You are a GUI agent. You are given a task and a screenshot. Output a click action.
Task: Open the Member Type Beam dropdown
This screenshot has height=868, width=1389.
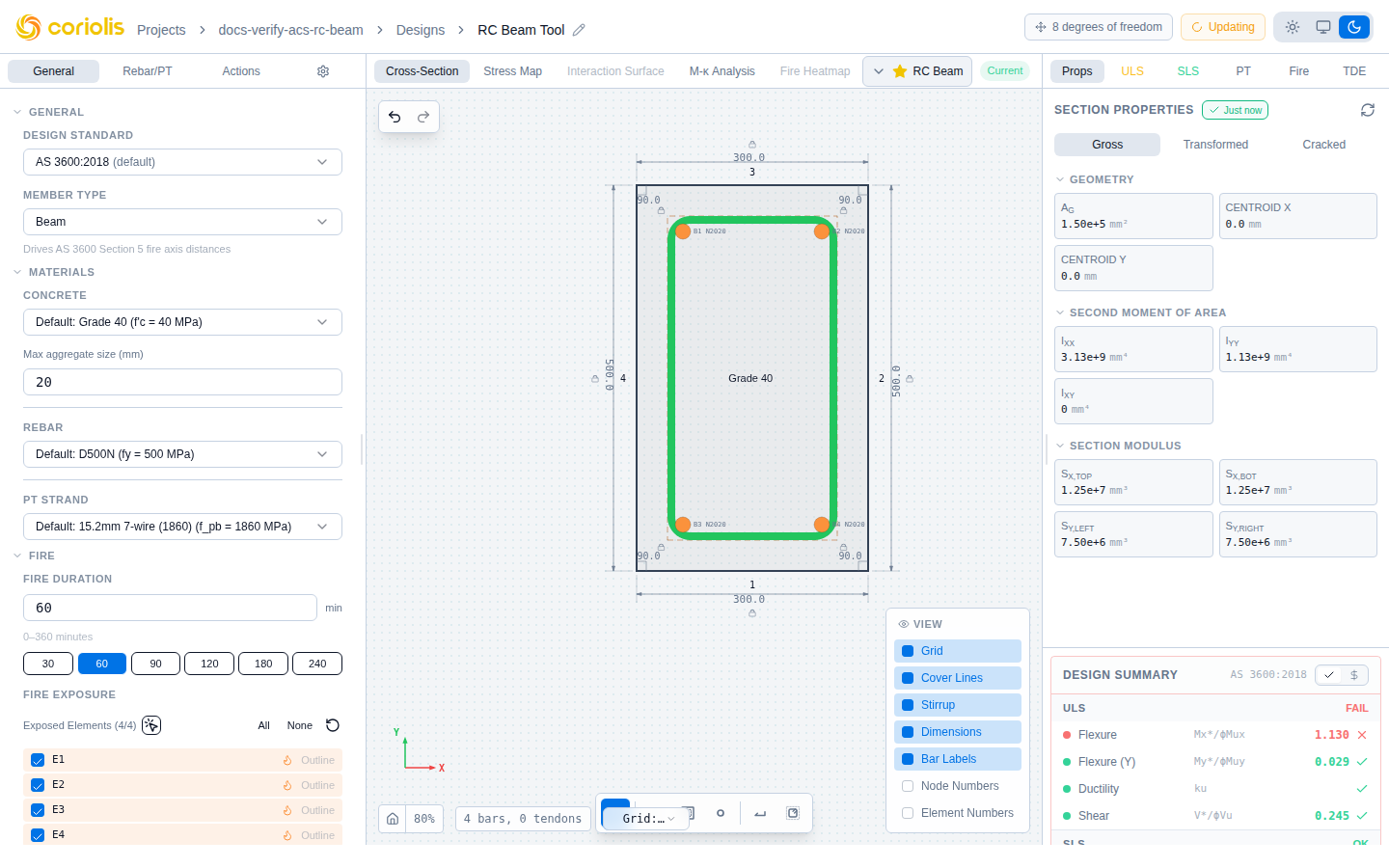[182, 222]
